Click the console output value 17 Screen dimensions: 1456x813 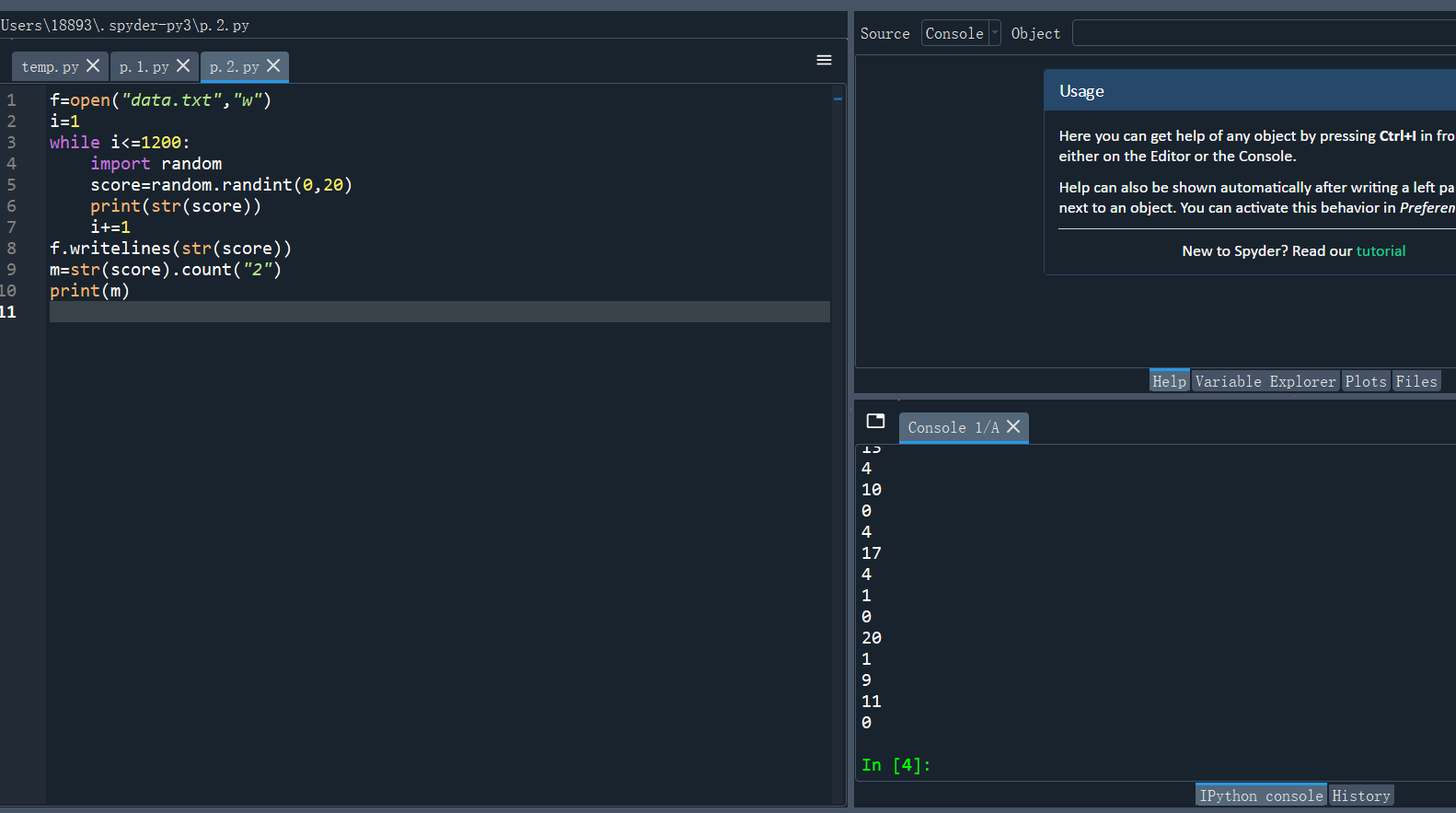[x=872, y=553]
